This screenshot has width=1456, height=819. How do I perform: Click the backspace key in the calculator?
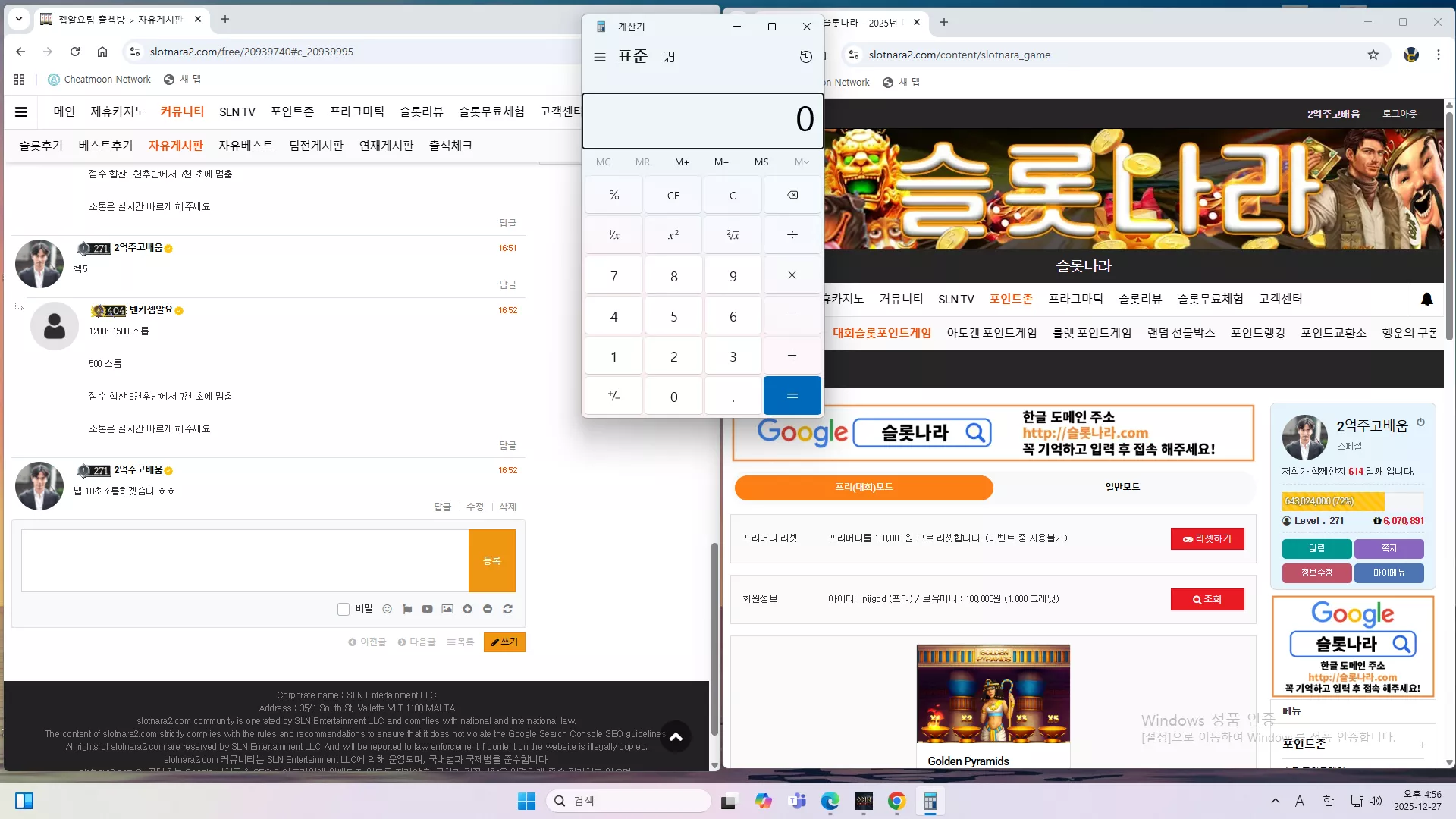(792, 195)
